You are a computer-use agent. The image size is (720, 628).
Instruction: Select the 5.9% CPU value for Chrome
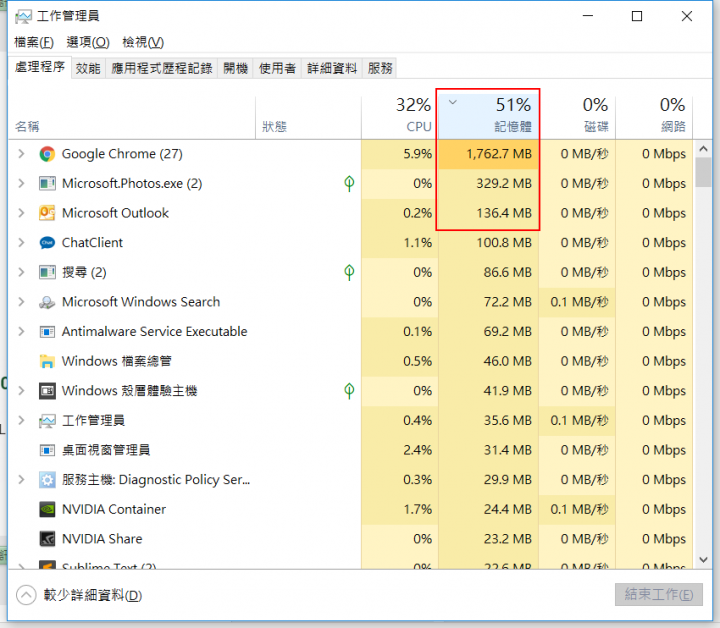[x=417, y=154]
